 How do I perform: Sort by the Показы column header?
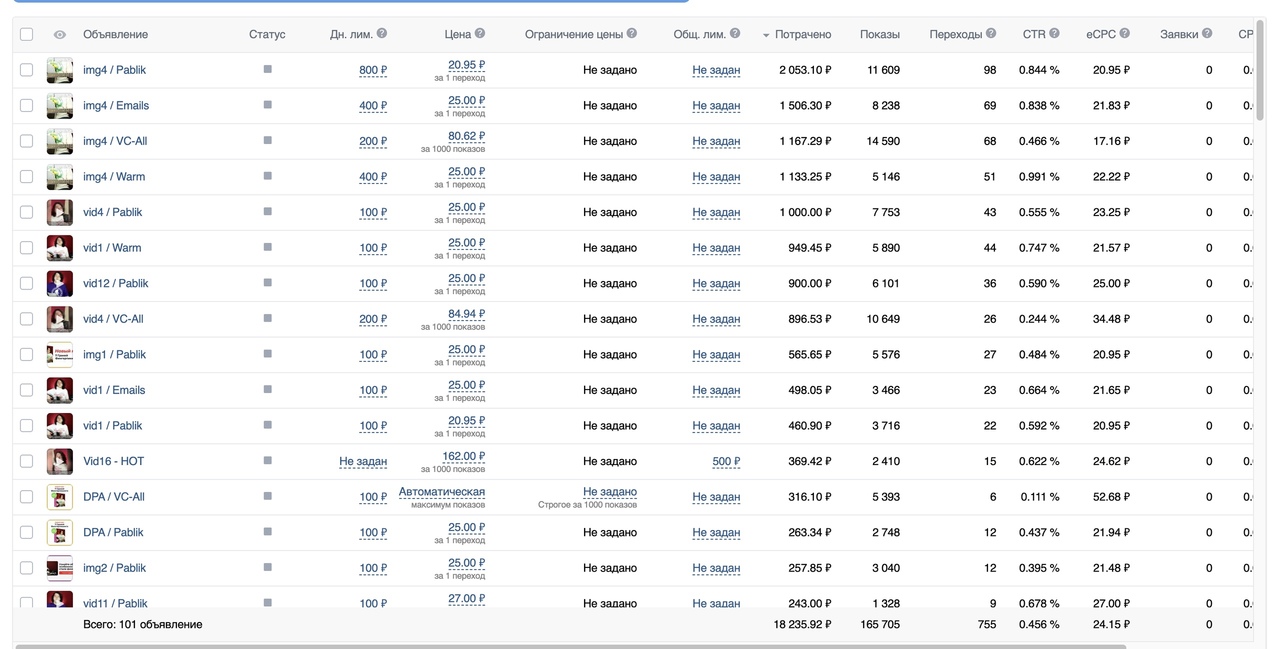[879, 34]
